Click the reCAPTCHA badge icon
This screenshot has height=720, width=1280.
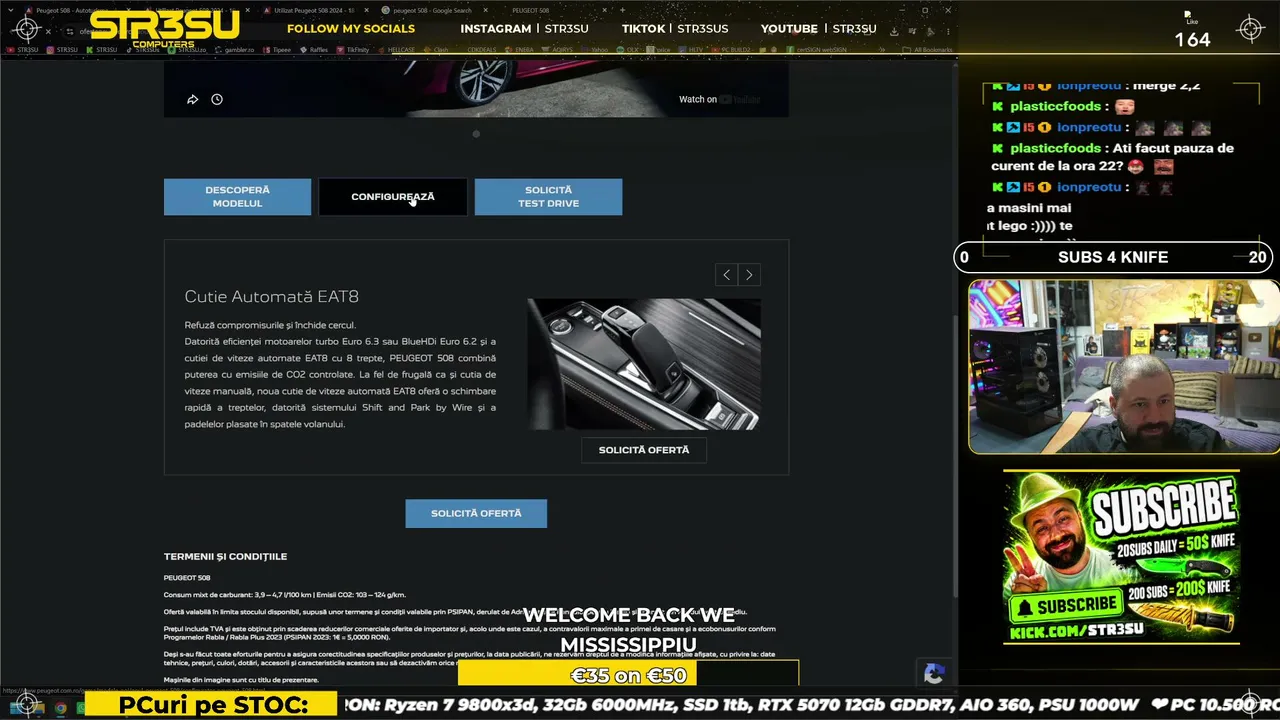pos(934,675)
